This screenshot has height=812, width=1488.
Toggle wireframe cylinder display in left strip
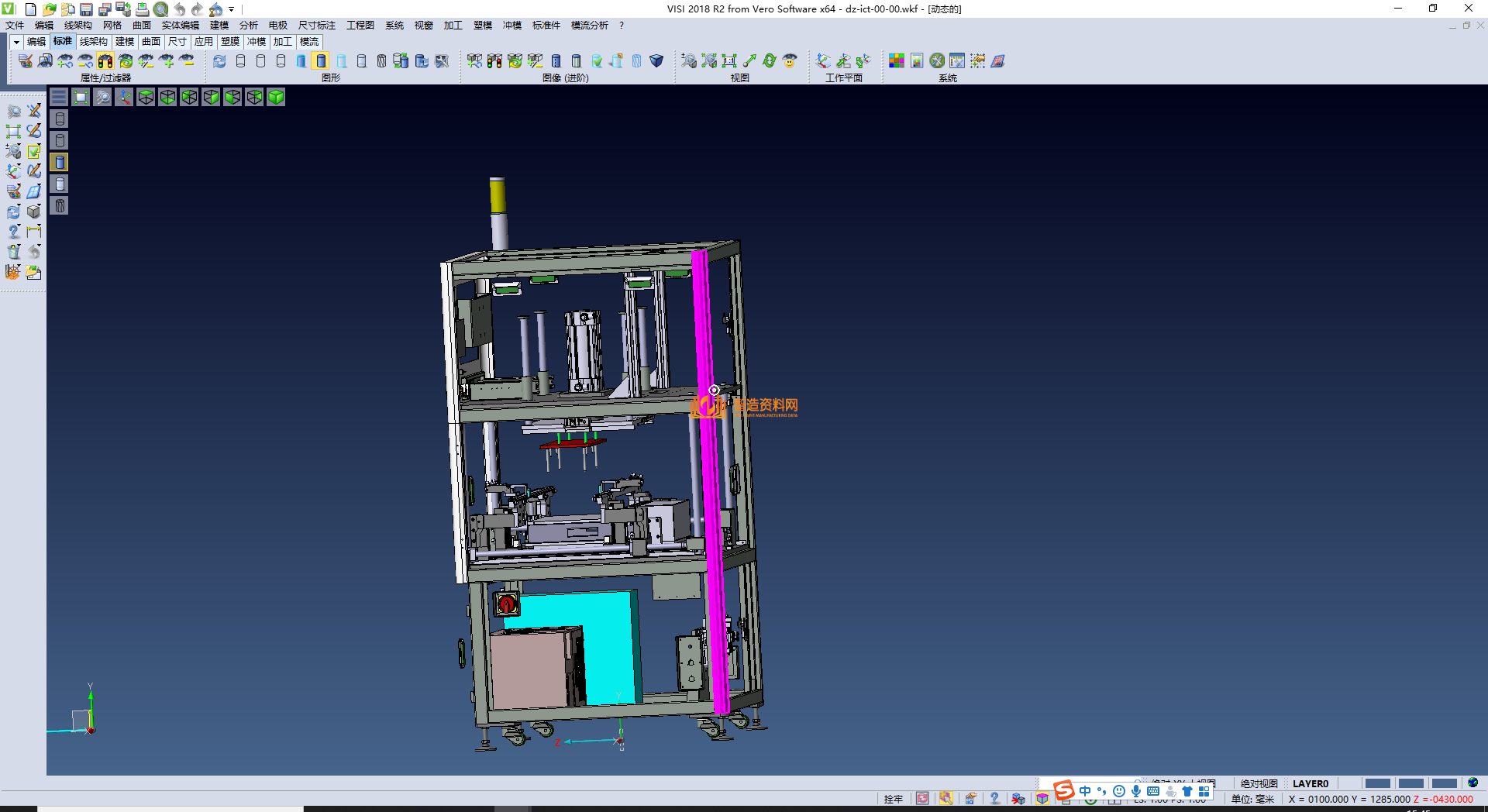60,119
